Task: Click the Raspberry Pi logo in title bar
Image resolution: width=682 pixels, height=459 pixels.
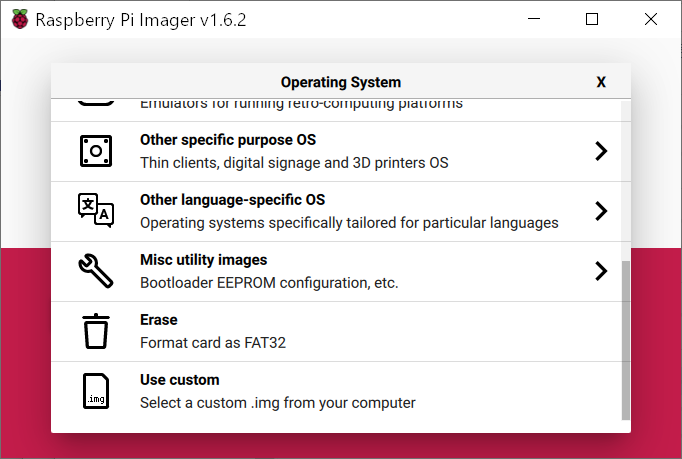Action: tap(20, 19)
